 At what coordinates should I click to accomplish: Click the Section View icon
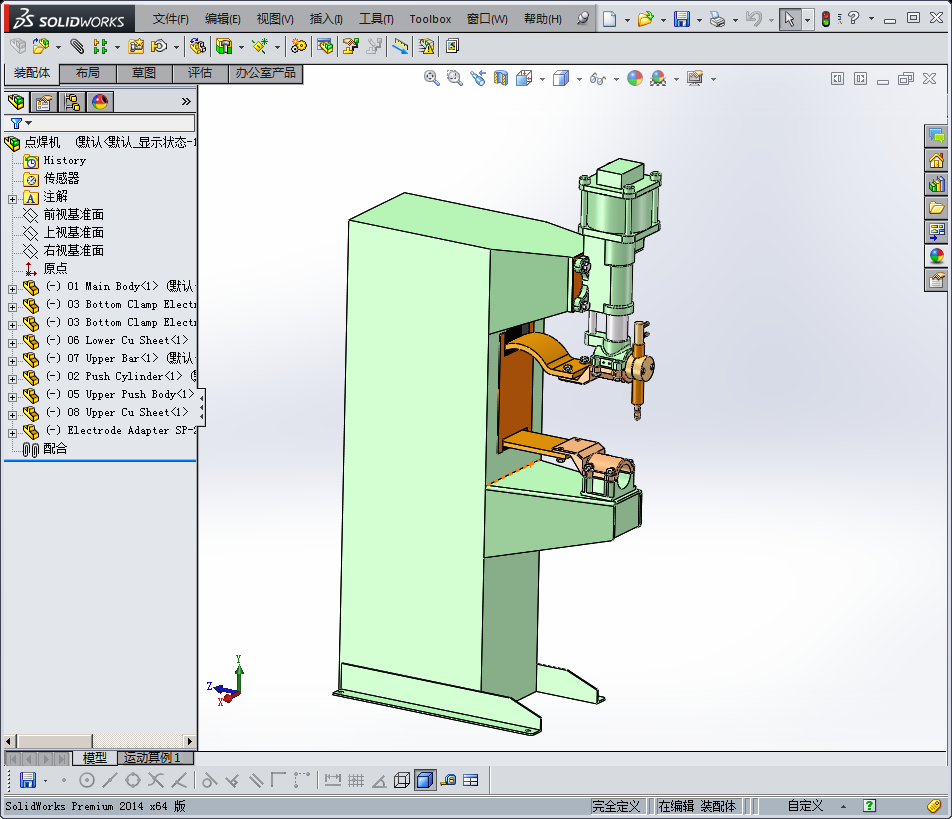point(501,78)
